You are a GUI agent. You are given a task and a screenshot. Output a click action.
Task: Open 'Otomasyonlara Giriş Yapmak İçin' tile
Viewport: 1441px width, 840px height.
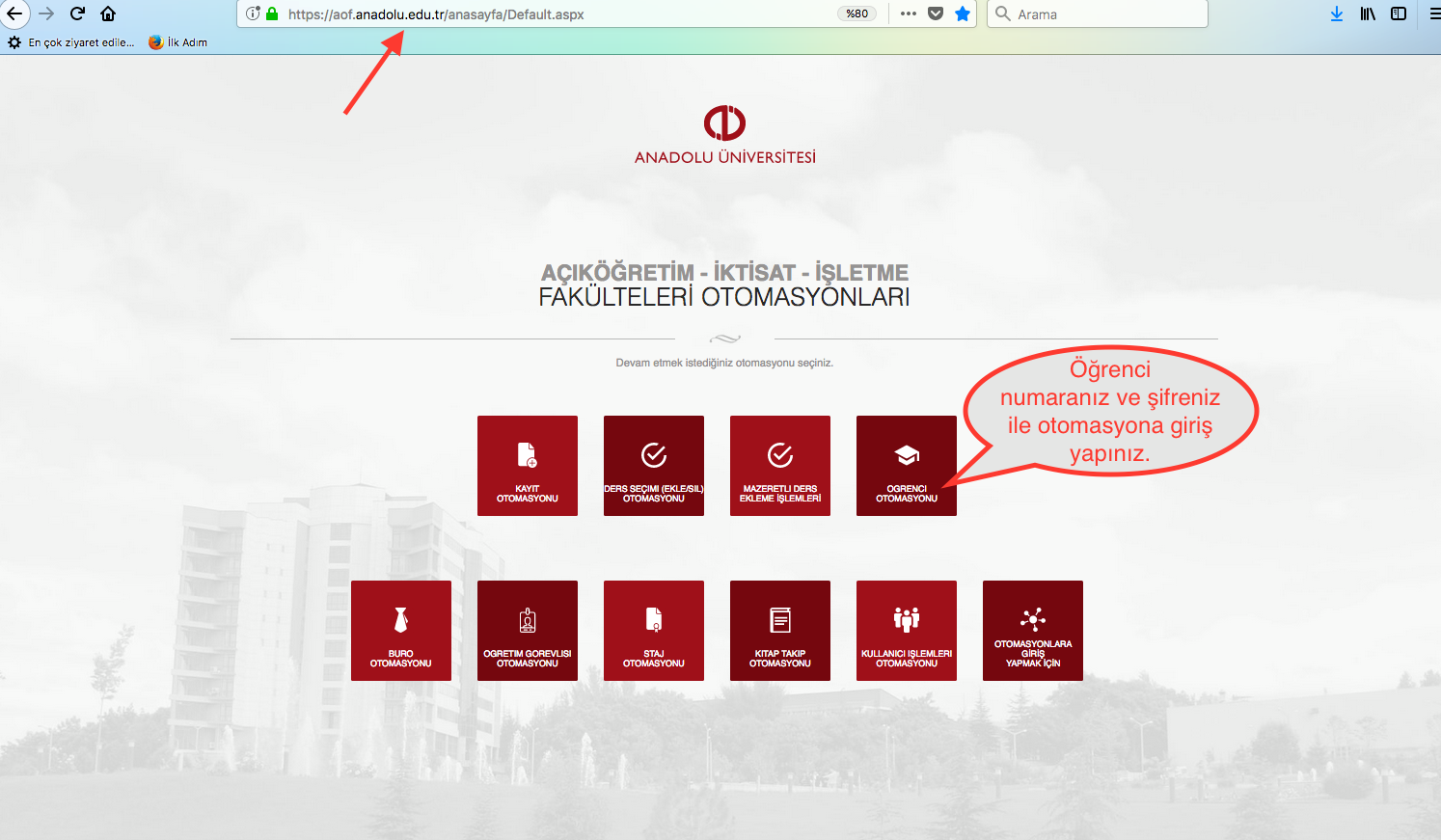1033,631
